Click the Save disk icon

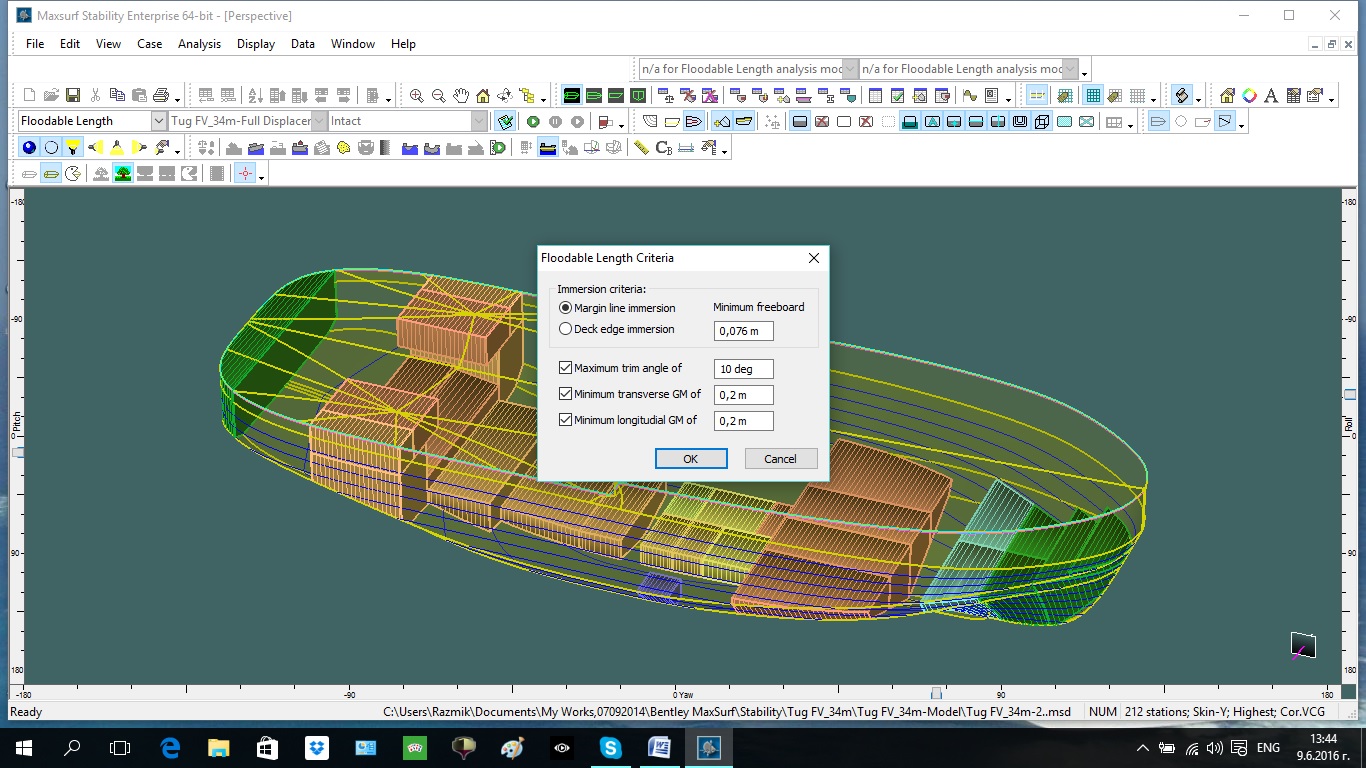73,96
